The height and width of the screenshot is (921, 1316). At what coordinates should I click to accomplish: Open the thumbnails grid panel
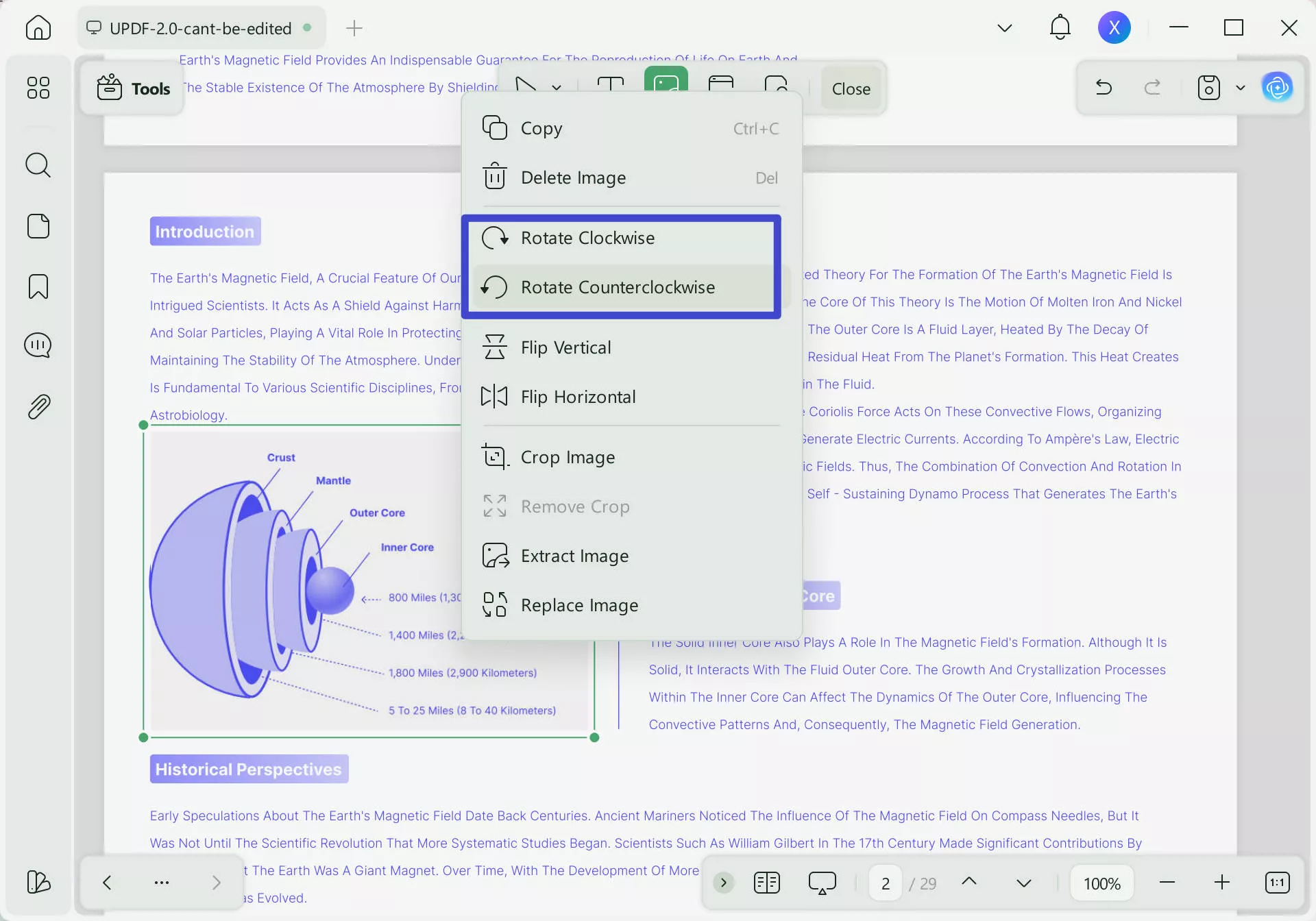point(38,88)
